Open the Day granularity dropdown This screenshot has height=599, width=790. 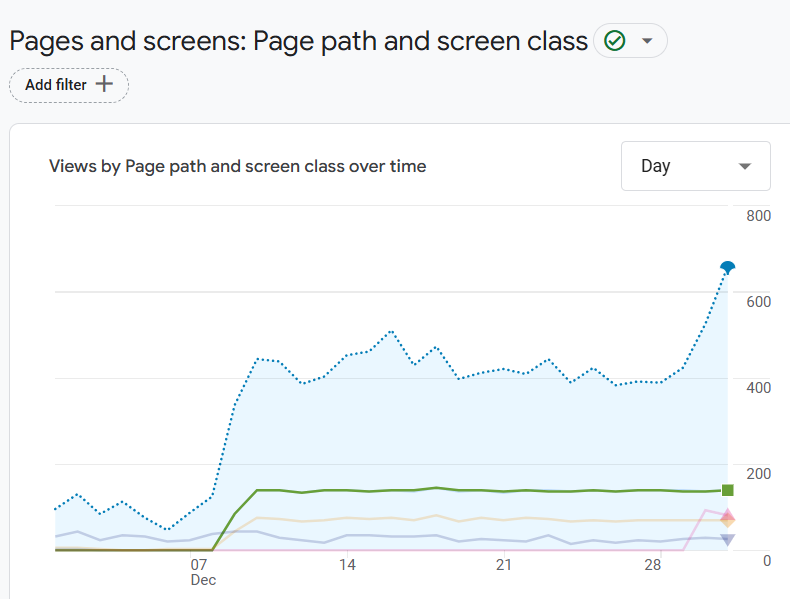[x=695, y=166]
